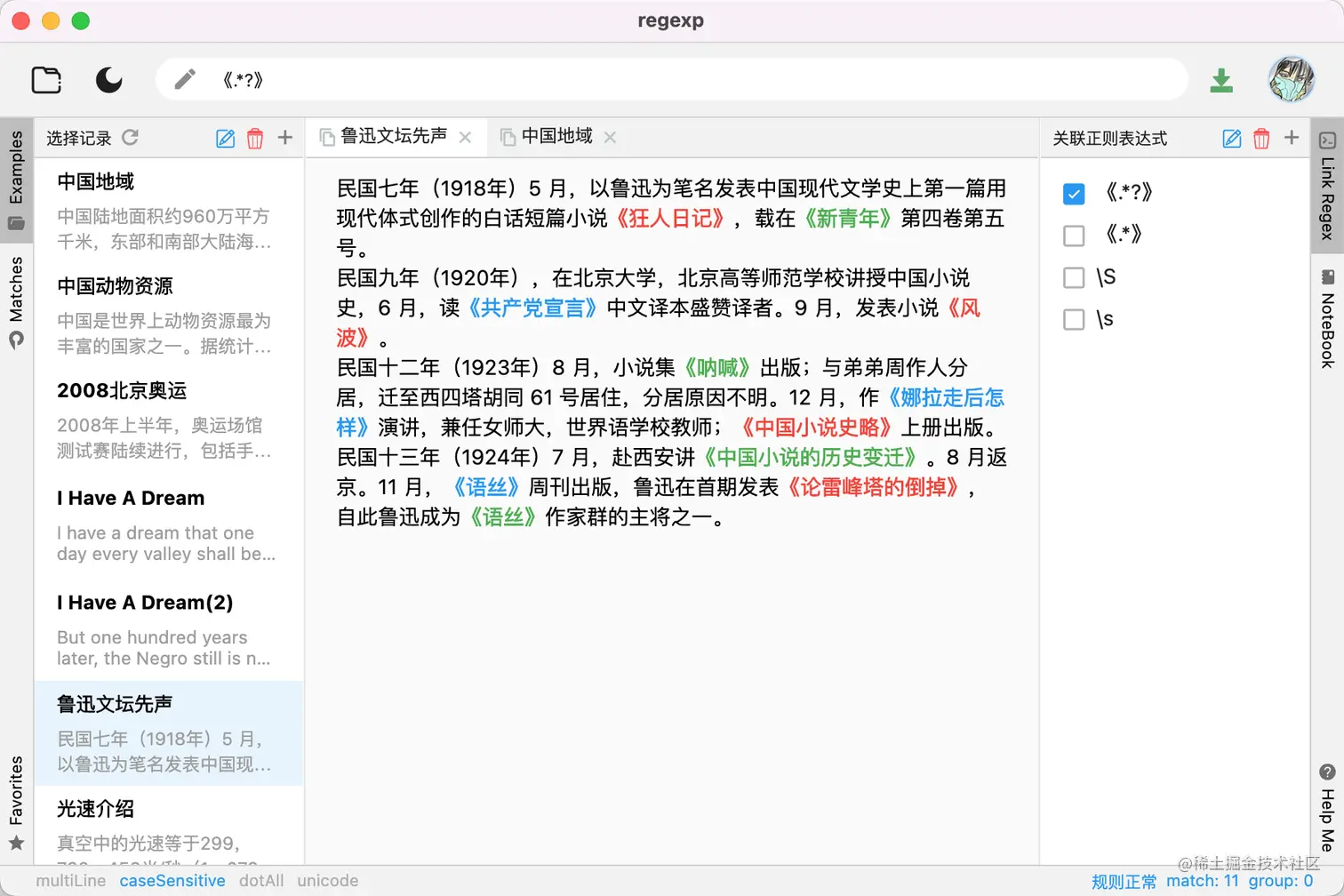The height and width of the screenshot is (896, 1344).
Task: Check the 《.*》 regex checkbox
Action: pyautogui.click(x=1074, y=236)
